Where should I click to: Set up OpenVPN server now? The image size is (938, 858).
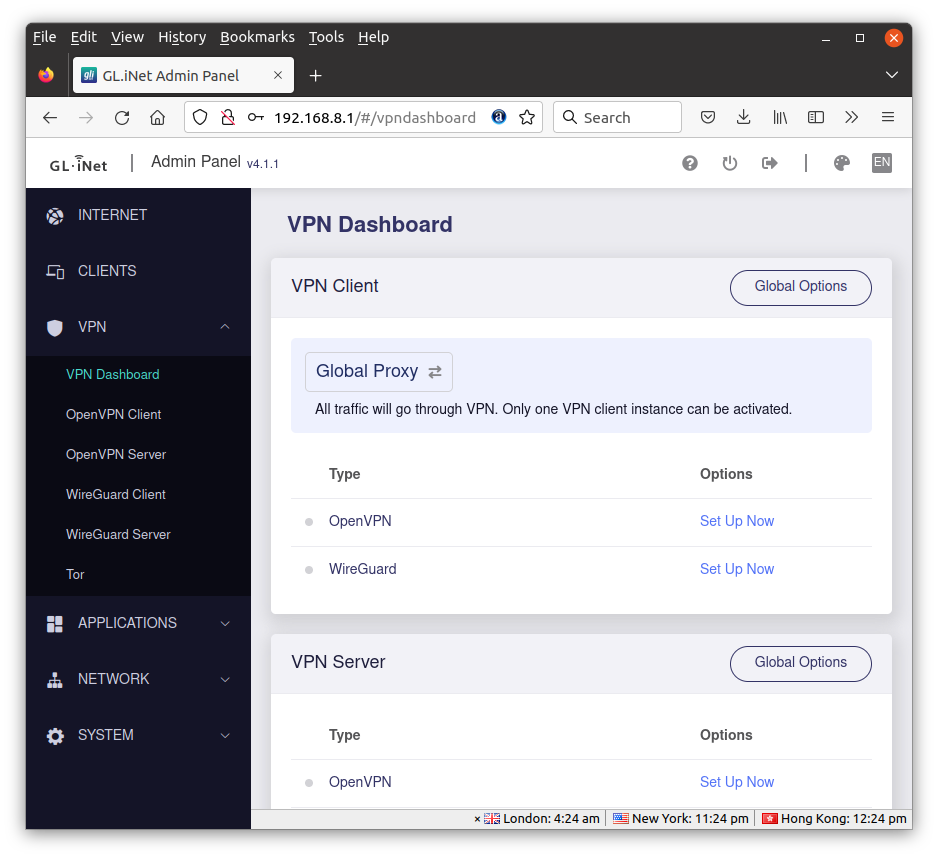click(736, 782)
